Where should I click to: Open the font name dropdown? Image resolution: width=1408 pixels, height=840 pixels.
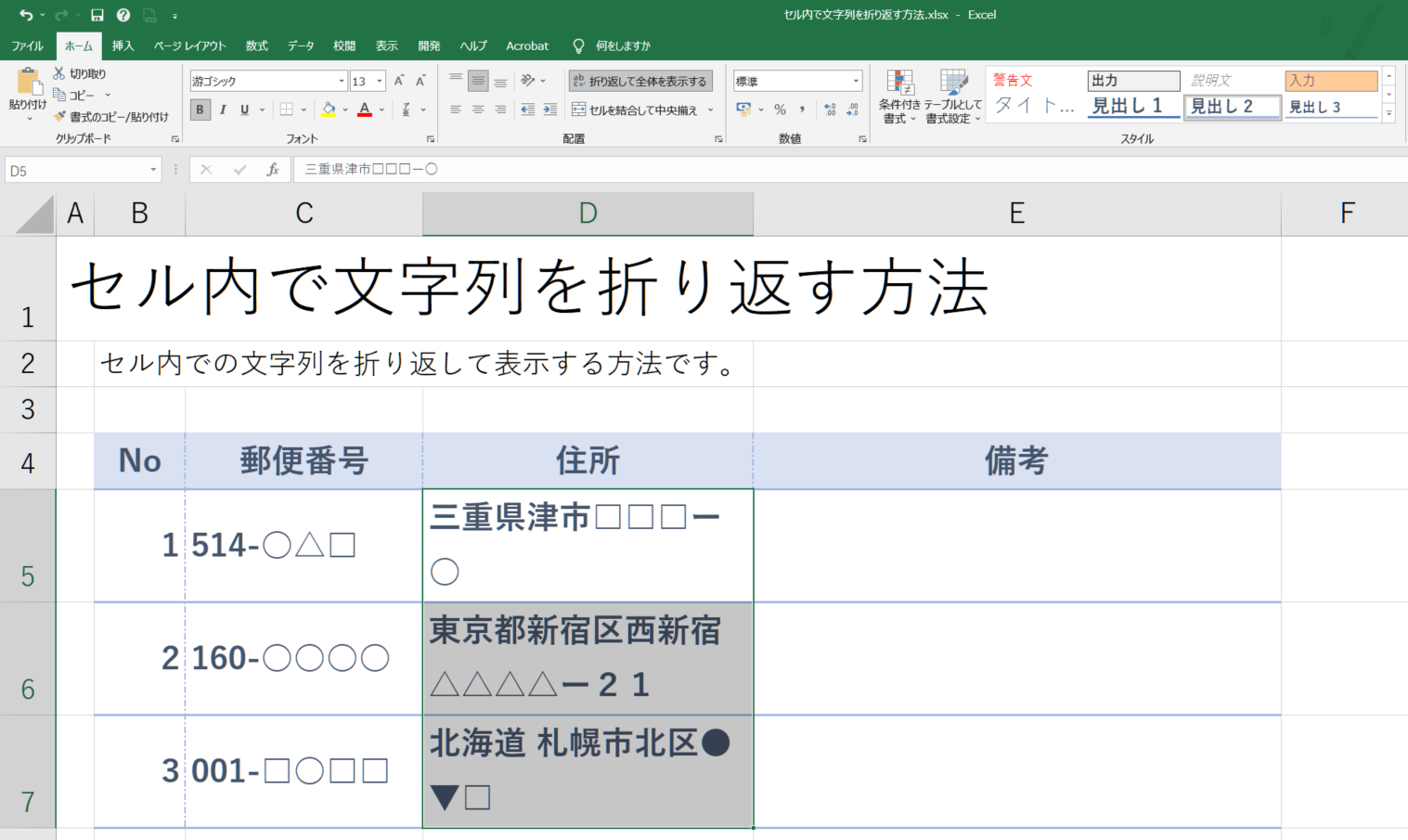point(342,82)
